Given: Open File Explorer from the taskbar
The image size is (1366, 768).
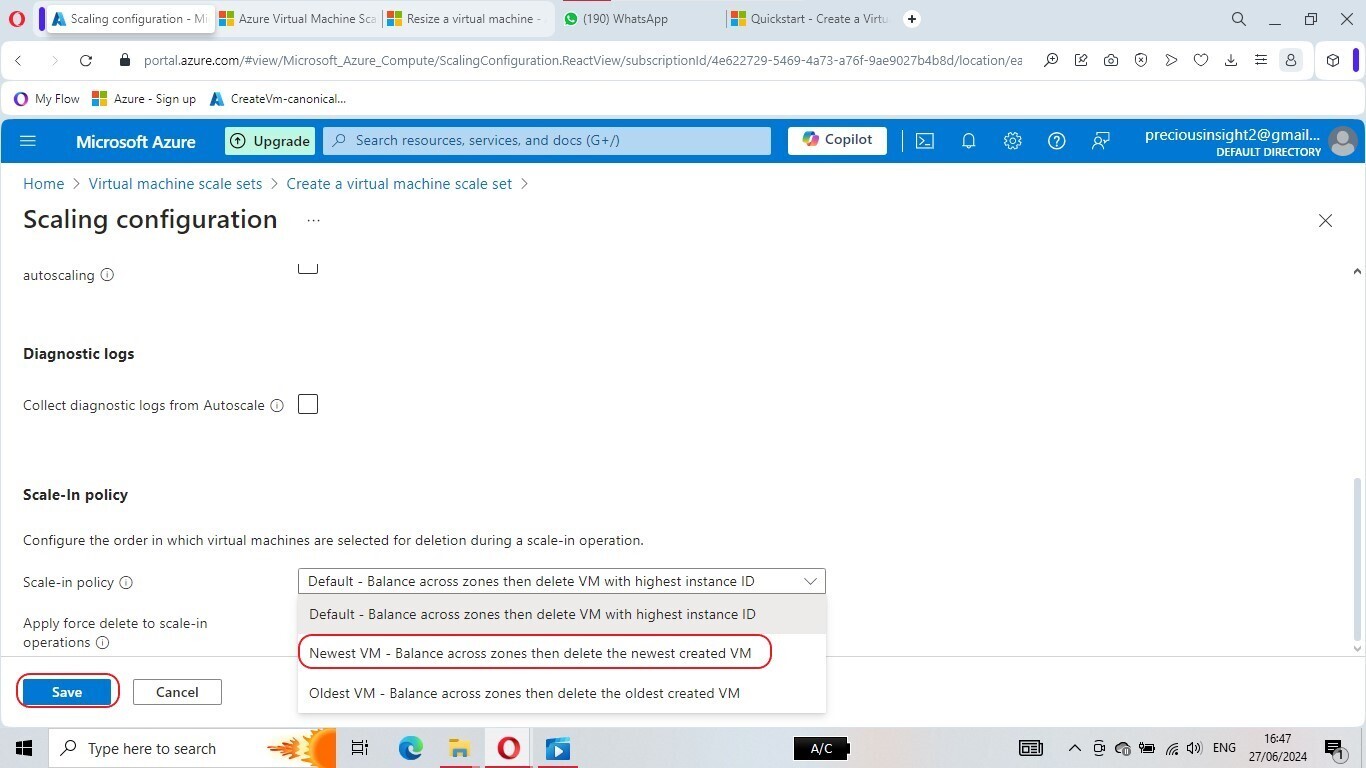Looking at the screenshot, I should click(x=459, y=748).
